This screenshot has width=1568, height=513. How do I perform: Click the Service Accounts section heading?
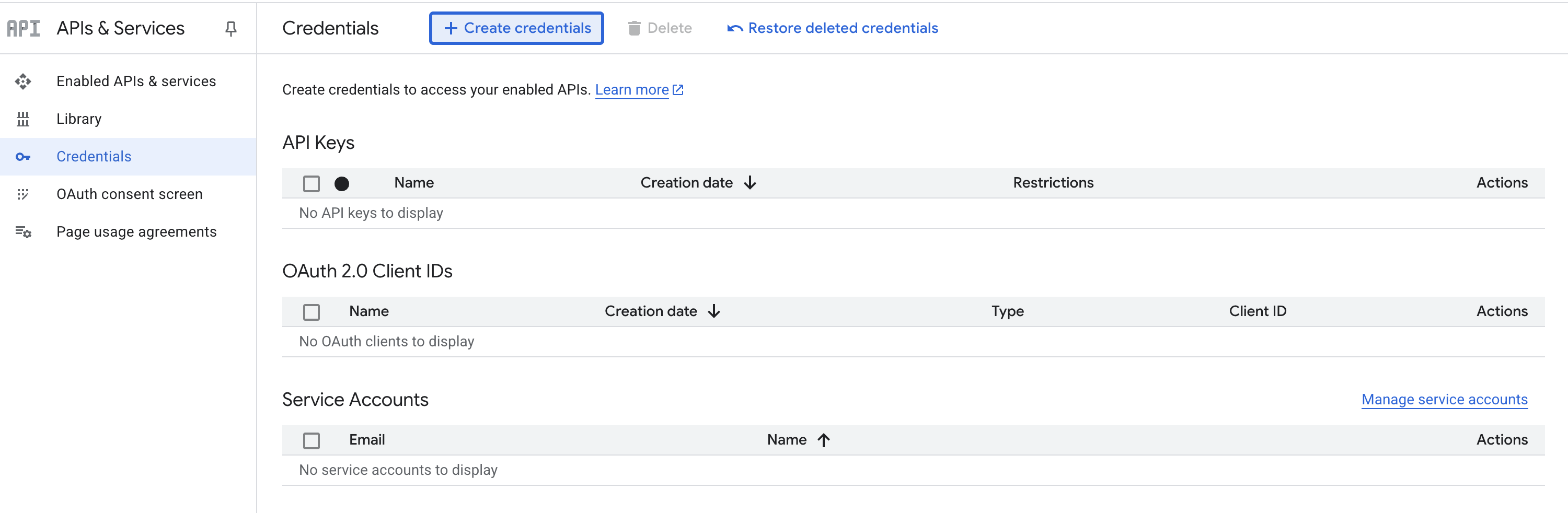pyautogui.click(x=355, y=399)
